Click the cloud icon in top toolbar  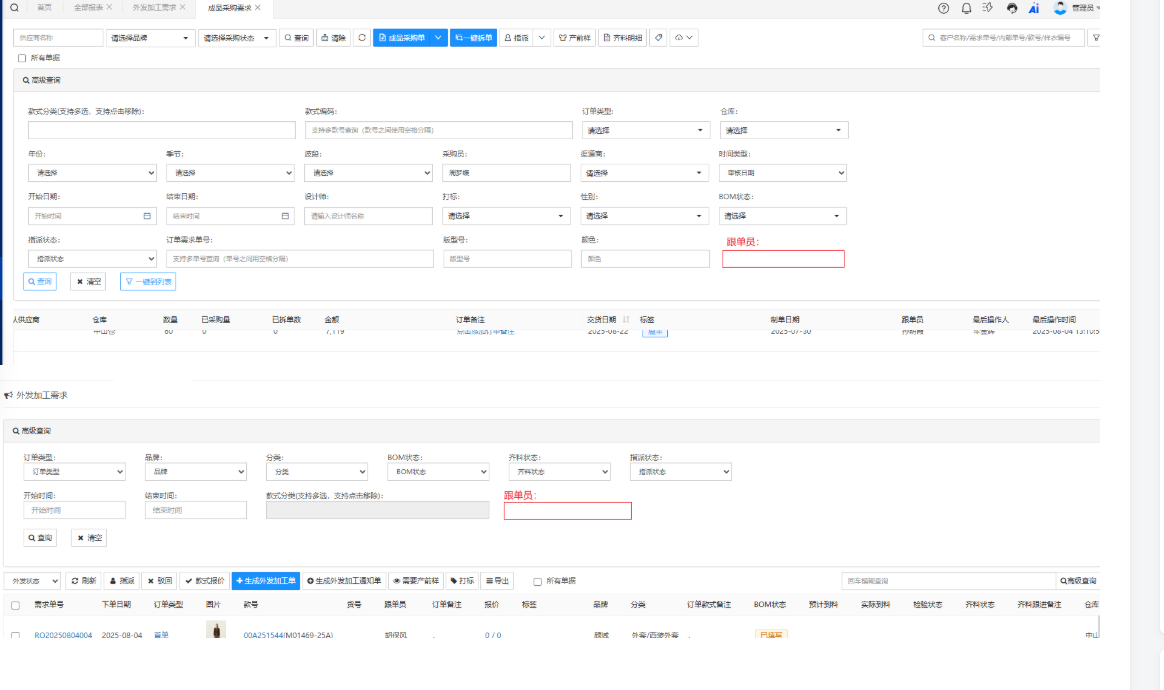(x=684, y=38)
